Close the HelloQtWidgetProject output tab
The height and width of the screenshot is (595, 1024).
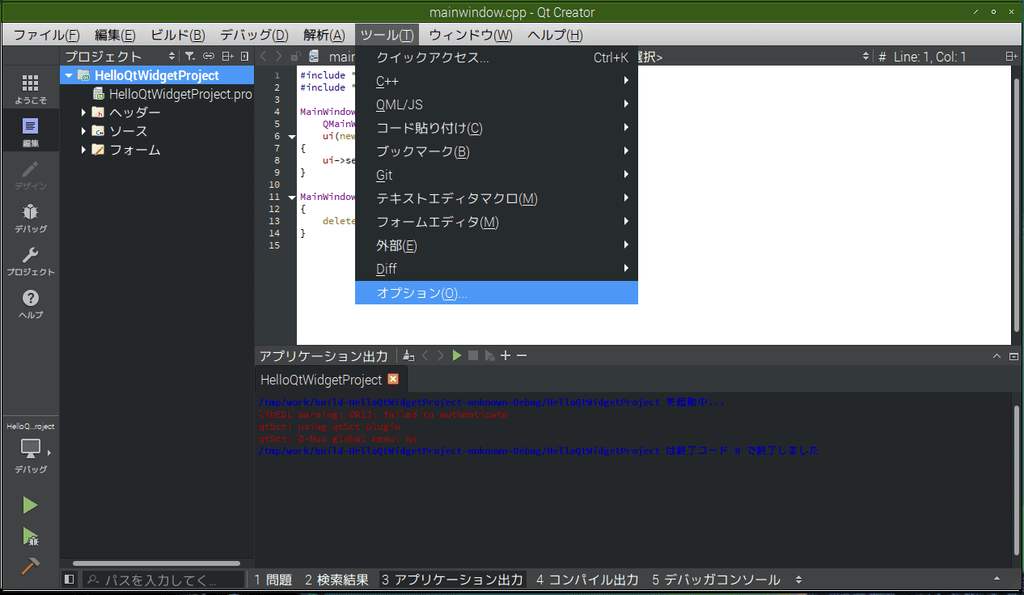coord(393,379)
